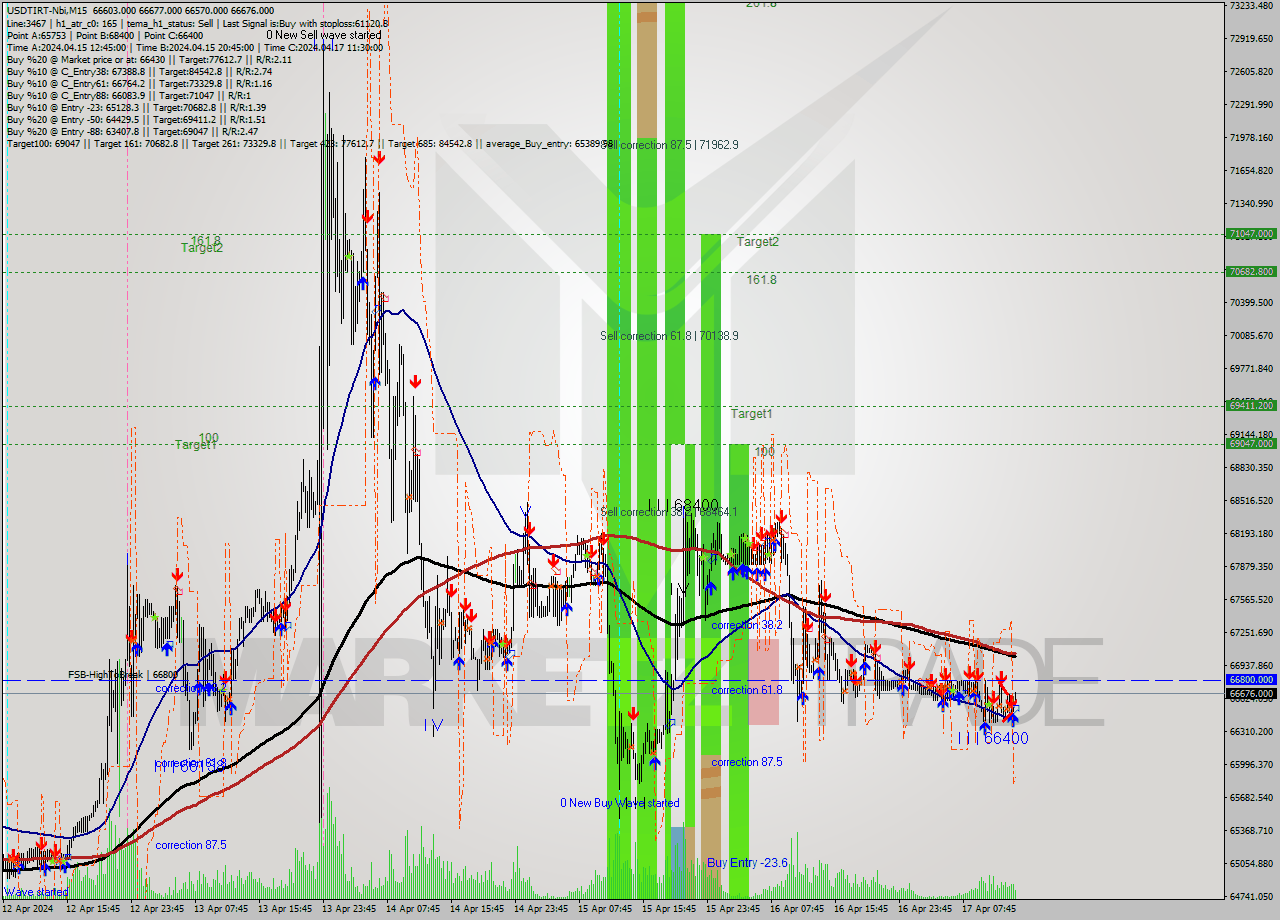Click the '17 Apr 07:45' time axis label
The height and width of the screenshot is (920, 1280).
tap(990, 909)
